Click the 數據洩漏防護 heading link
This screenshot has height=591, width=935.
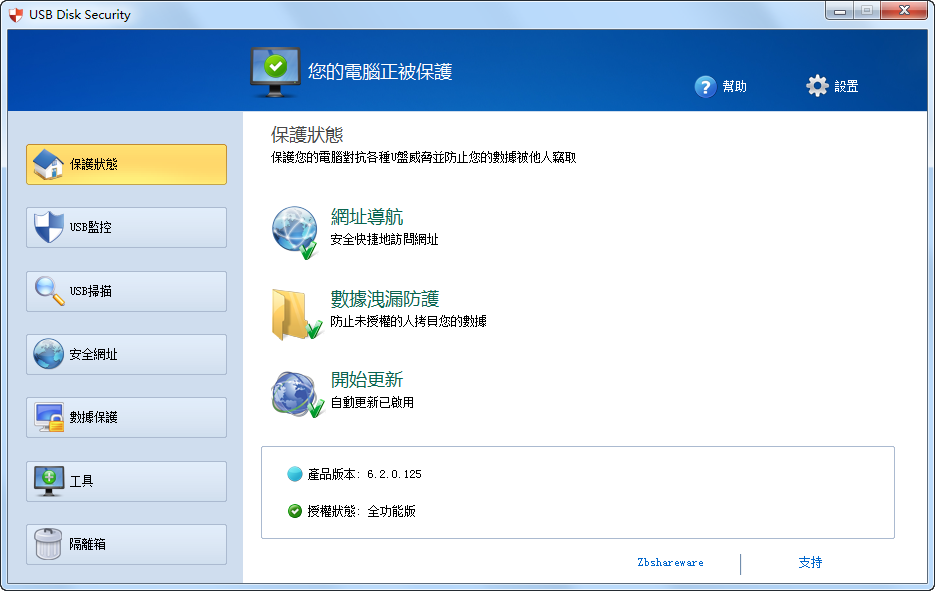pyautogui.click(x=385, y=299)
